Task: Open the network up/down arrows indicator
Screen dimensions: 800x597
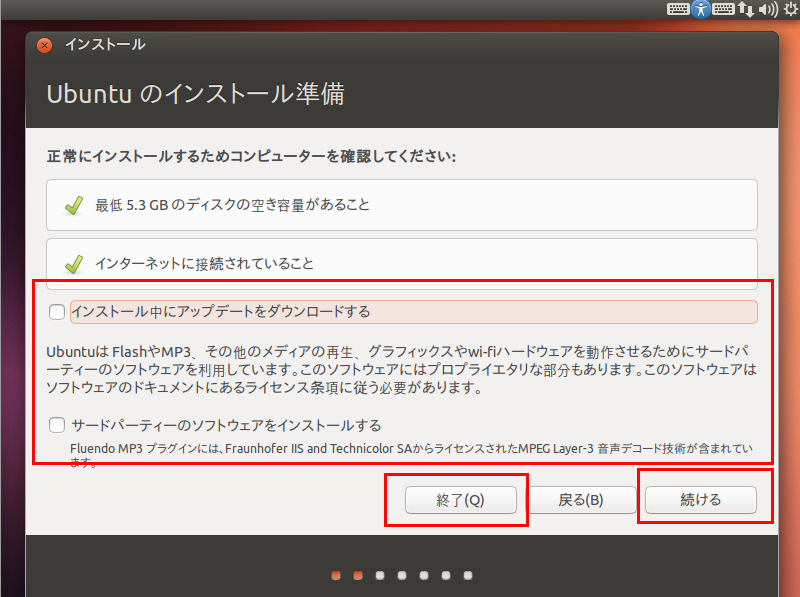Action: tap(746, 9)
